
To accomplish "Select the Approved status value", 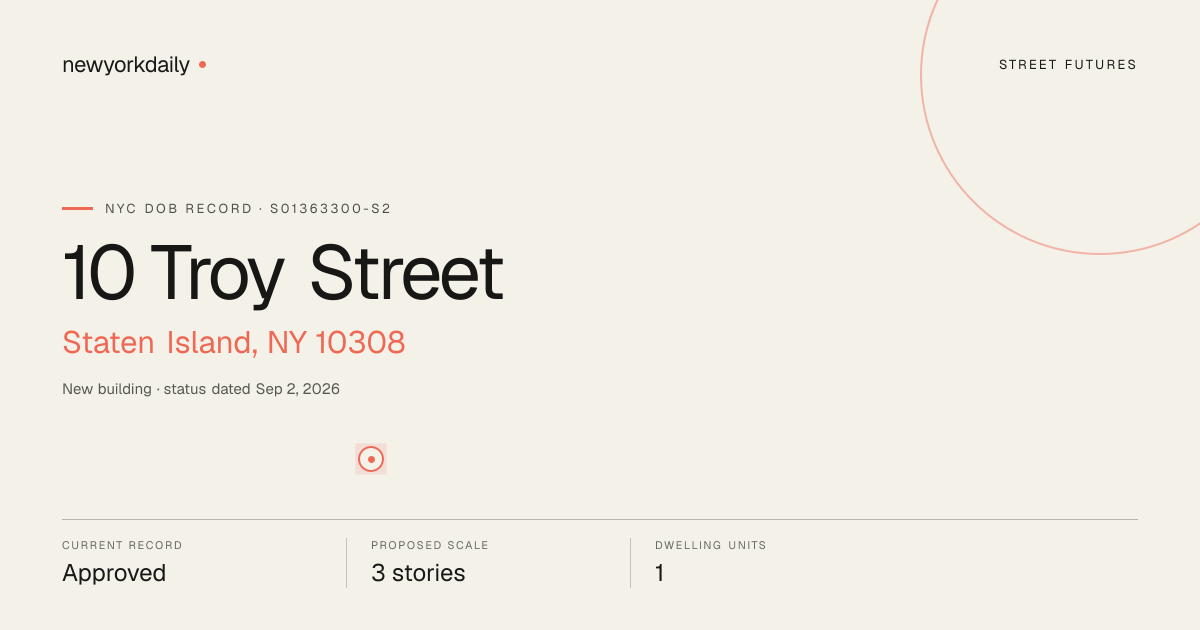I will pos(114,573).
